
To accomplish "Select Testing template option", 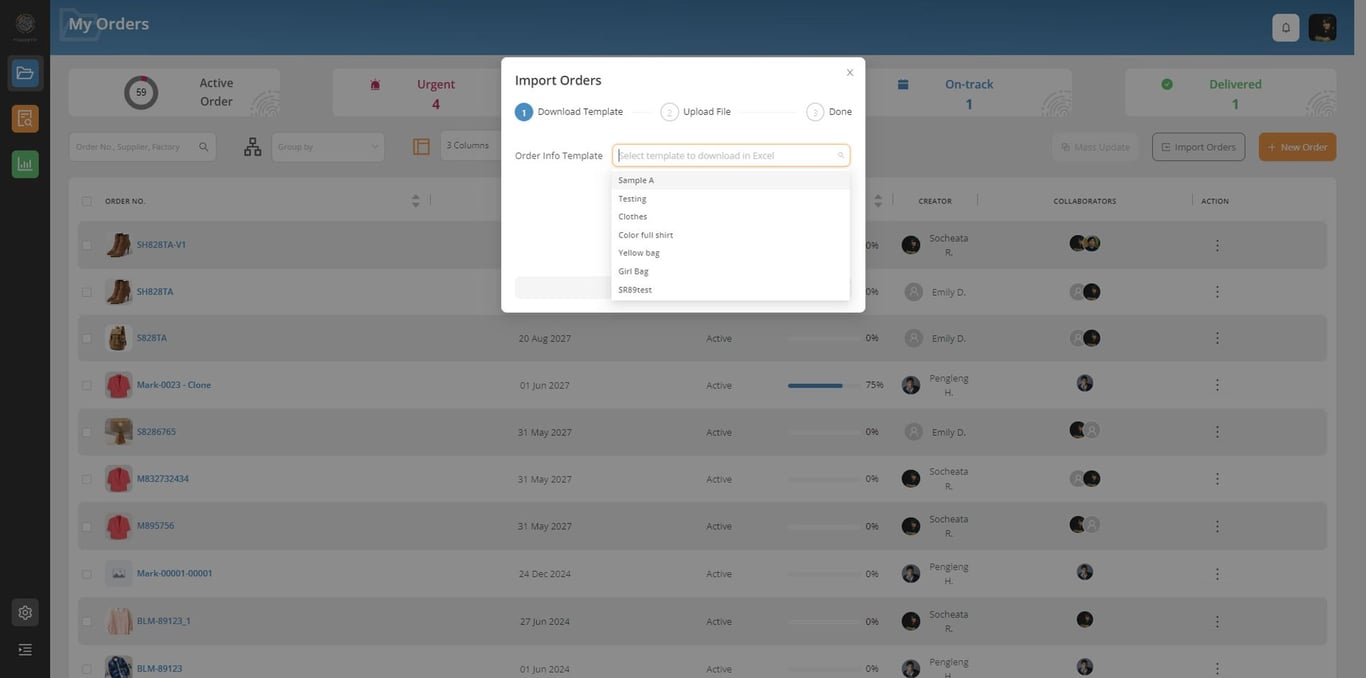I will [x=731, y=198].
